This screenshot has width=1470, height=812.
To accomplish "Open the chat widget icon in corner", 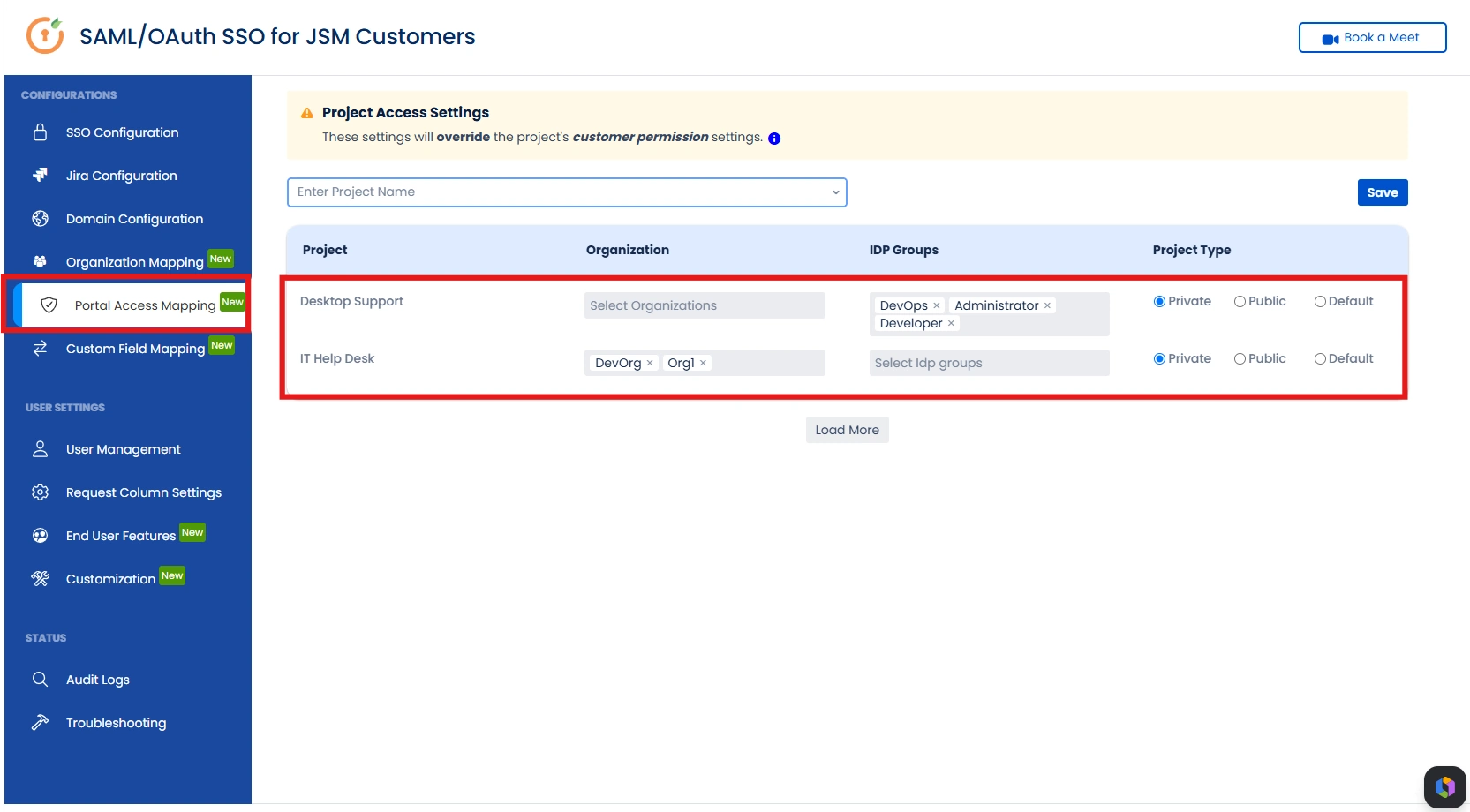I will coord(1444,786).
